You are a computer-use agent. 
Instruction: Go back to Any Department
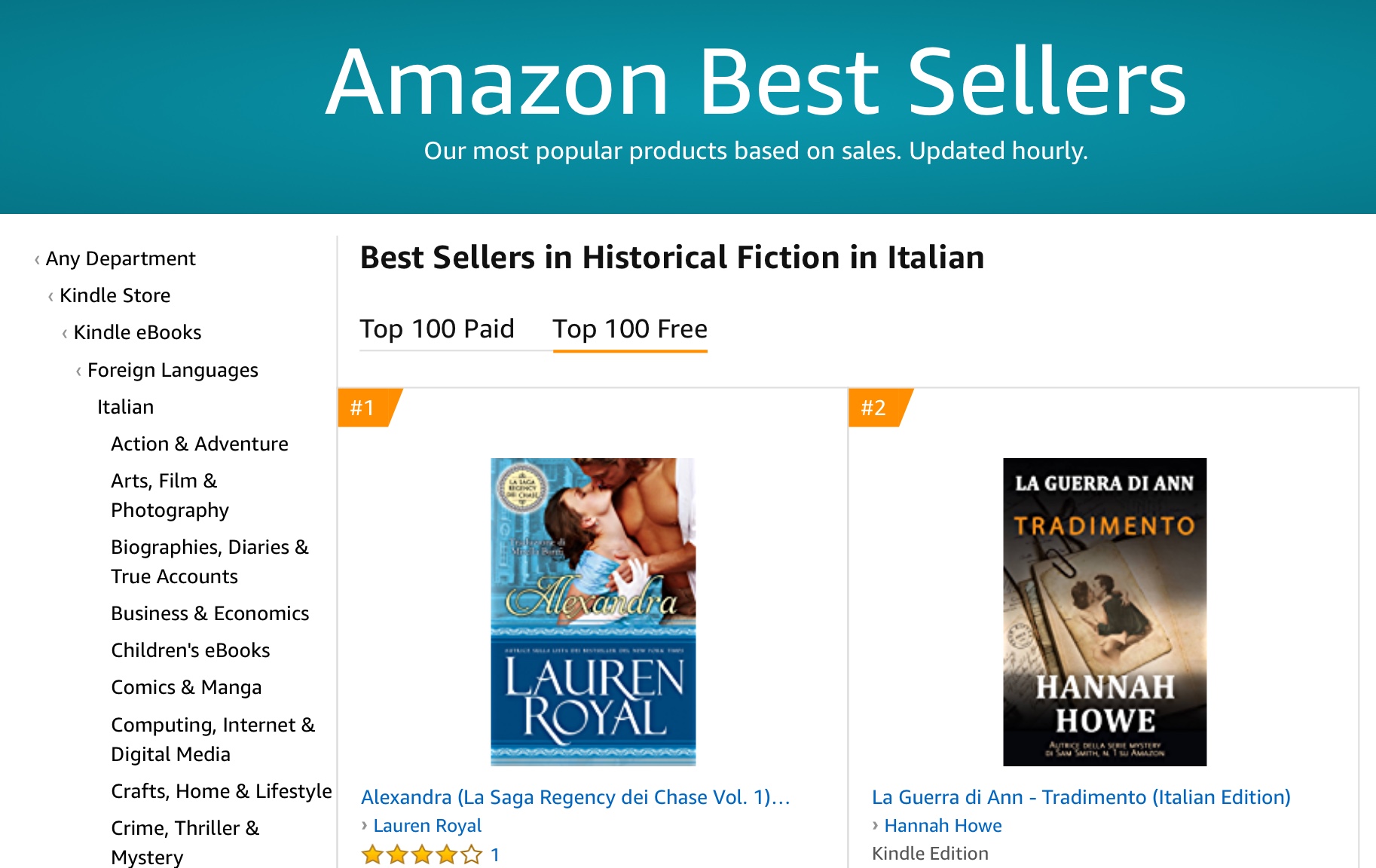pos(121,258)
